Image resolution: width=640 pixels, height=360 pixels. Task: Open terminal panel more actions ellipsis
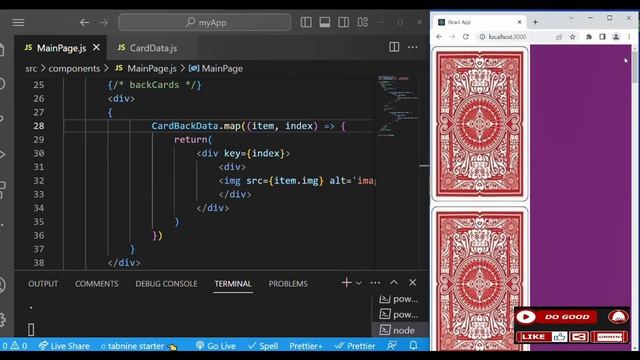click(375, 282)
